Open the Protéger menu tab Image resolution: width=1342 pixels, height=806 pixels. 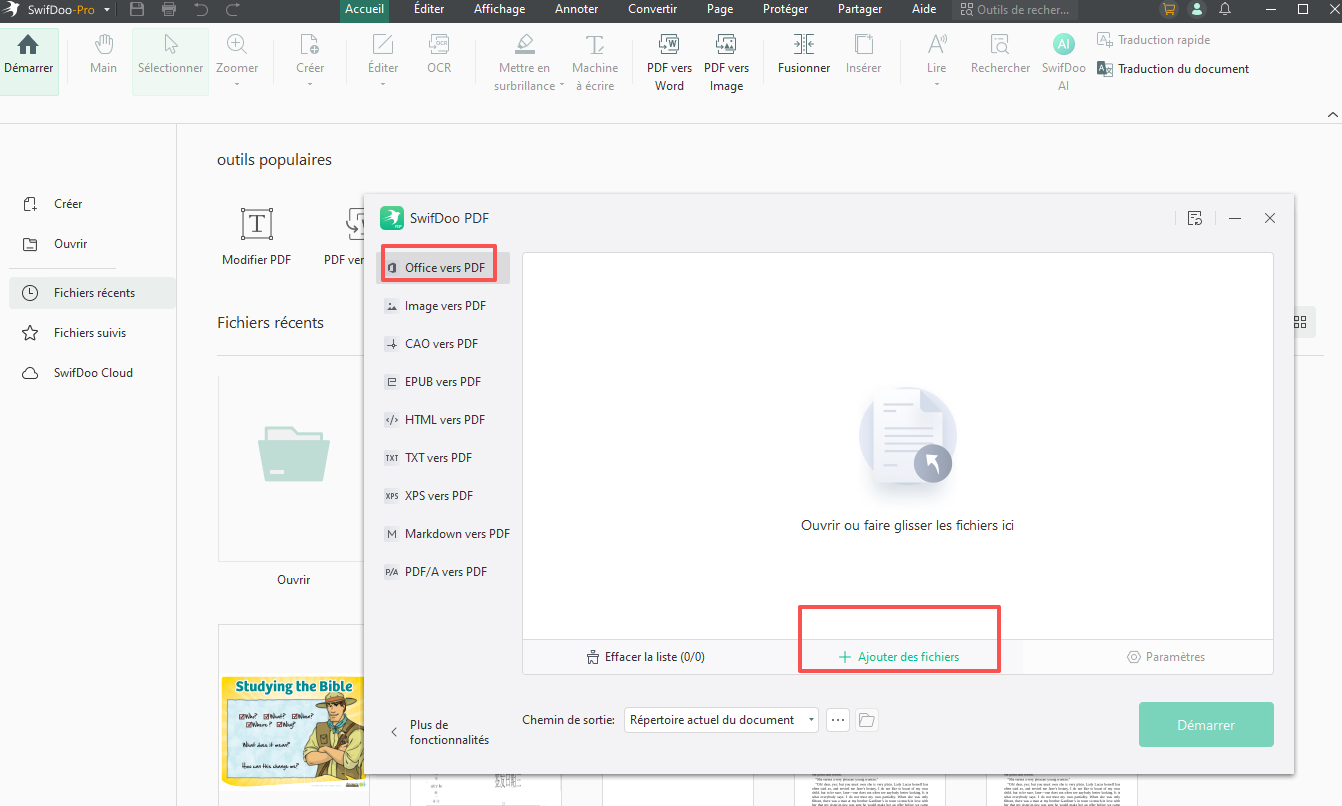click(x=785, y=10)
